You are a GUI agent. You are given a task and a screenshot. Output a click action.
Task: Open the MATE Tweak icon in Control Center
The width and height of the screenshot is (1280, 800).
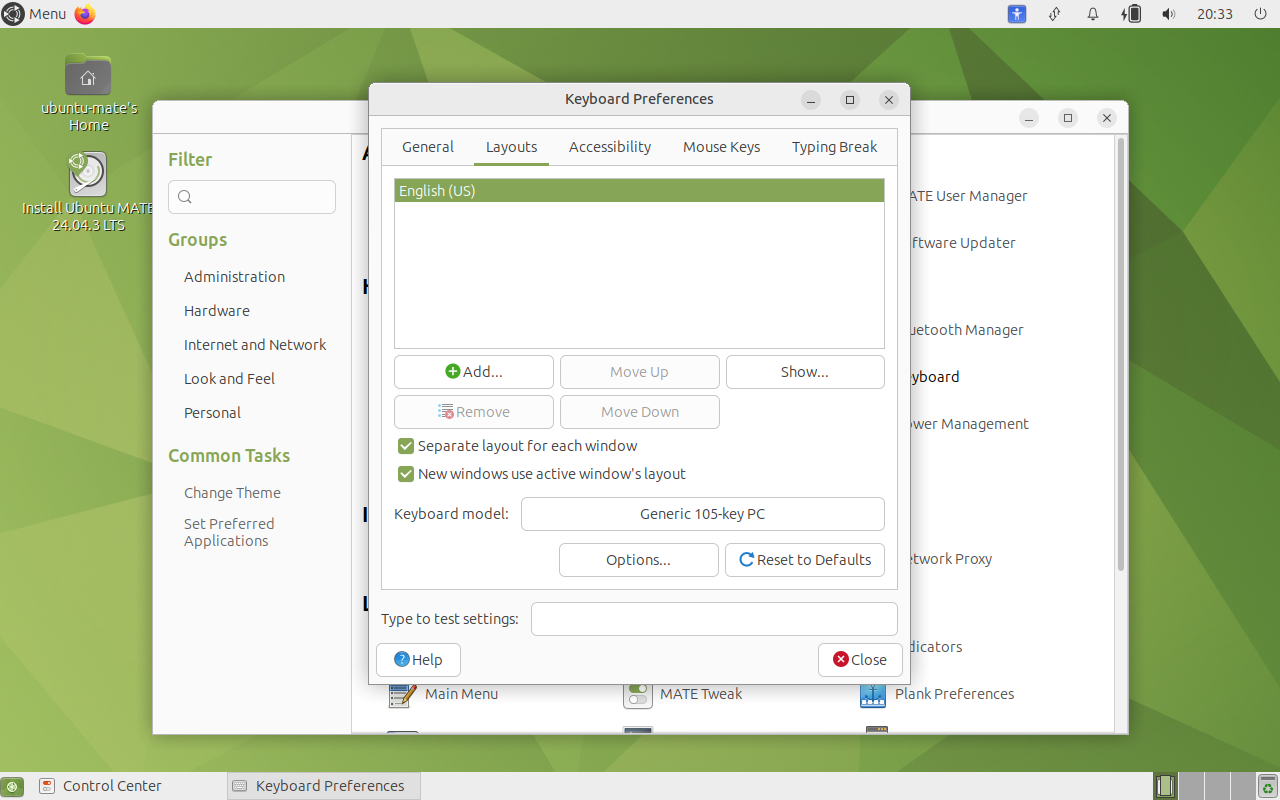[638, 694]
